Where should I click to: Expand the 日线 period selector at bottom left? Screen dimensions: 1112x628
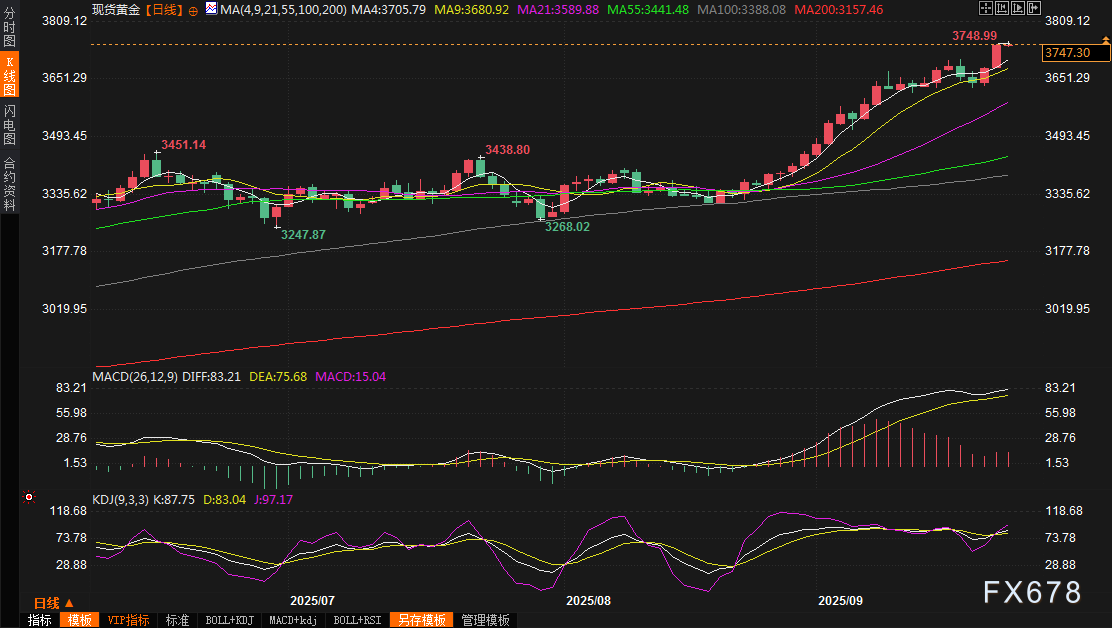point(53,603)
